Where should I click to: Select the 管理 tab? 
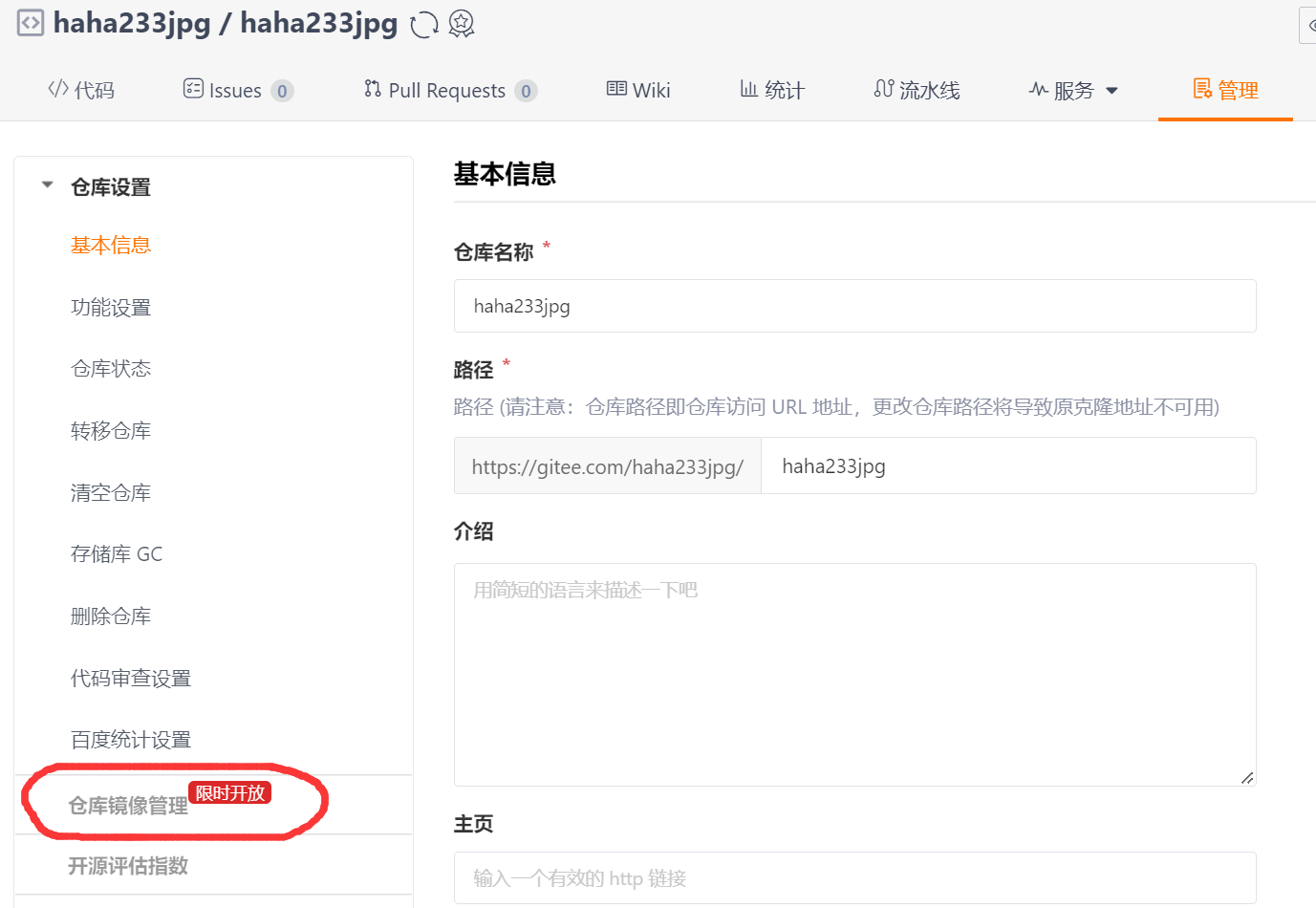click(x=1225, y=90)
